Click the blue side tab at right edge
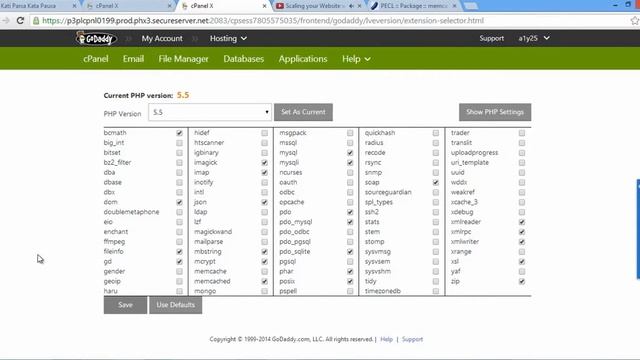Image resolution: width=640 pixels, height=360 pixels. [638, 229]
